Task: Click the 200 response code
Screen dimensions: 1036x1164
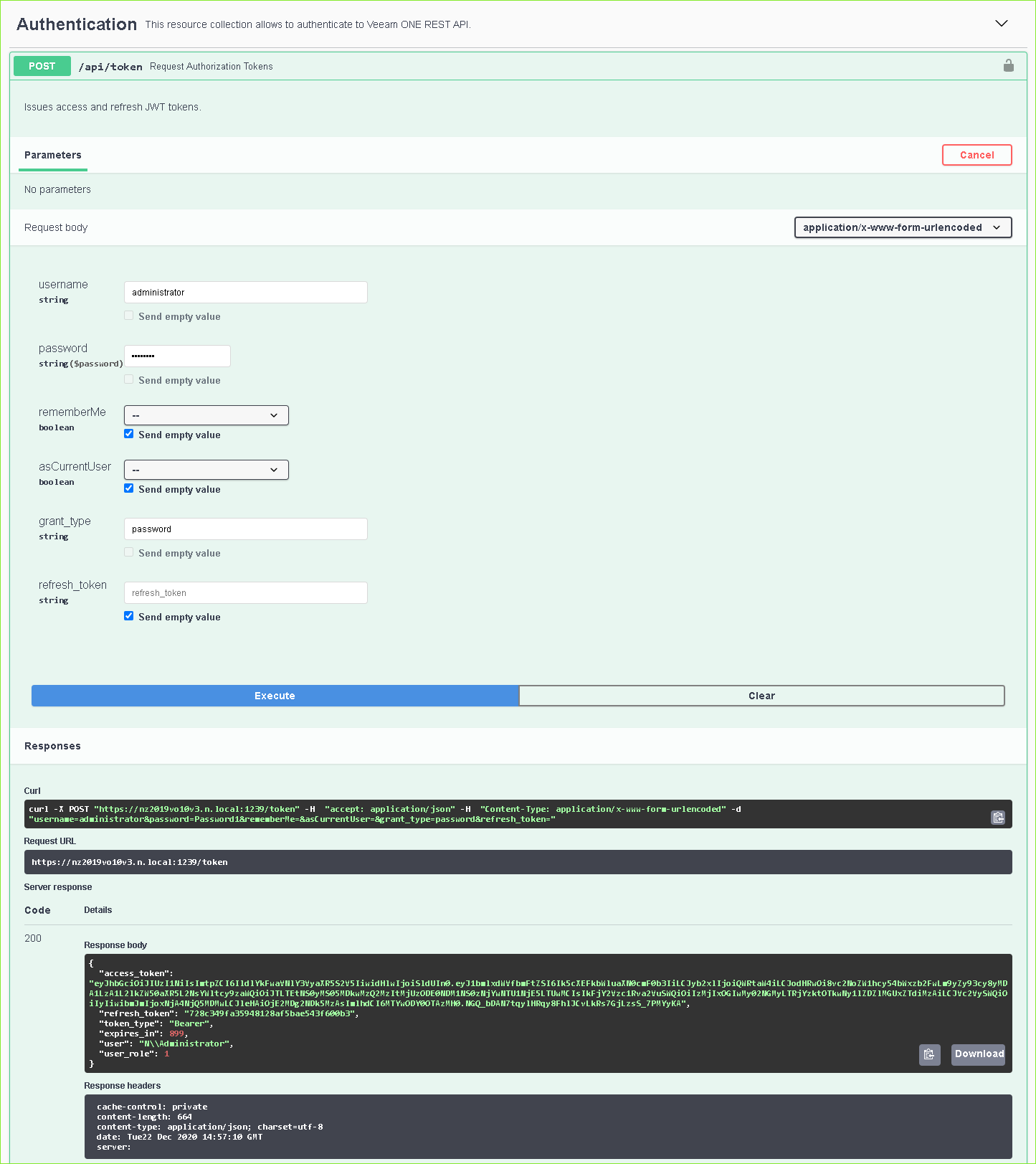Action: (x=33, y=938)
